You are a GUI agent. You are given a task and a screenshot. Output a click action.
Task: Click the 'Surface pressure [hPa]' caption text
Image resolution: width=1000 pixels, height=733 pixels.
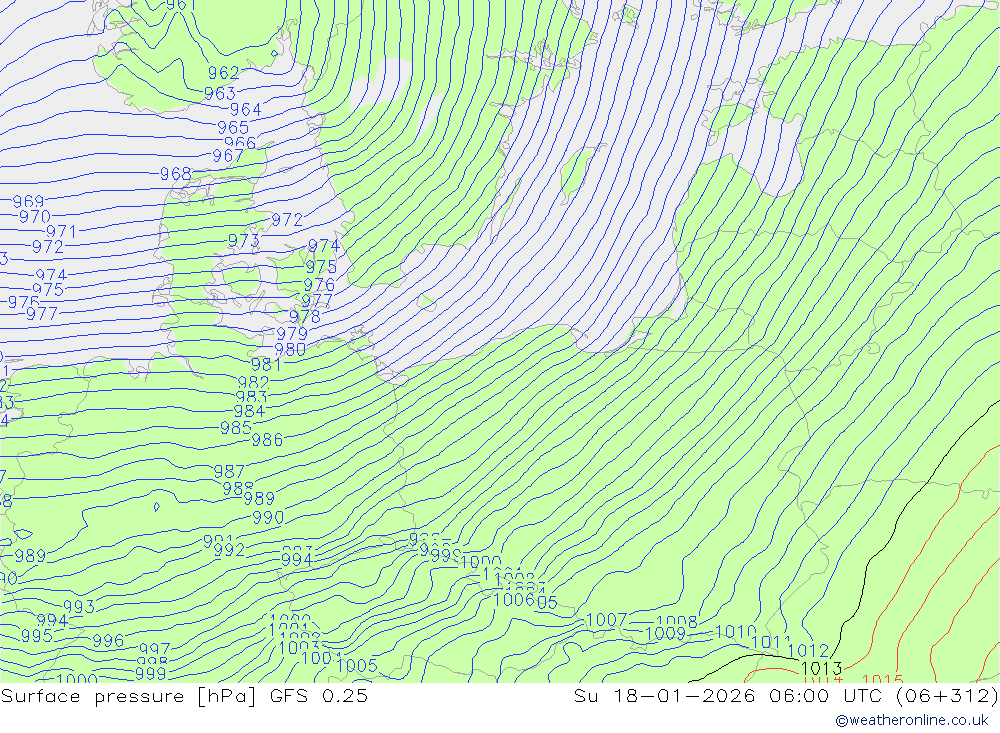129,695
